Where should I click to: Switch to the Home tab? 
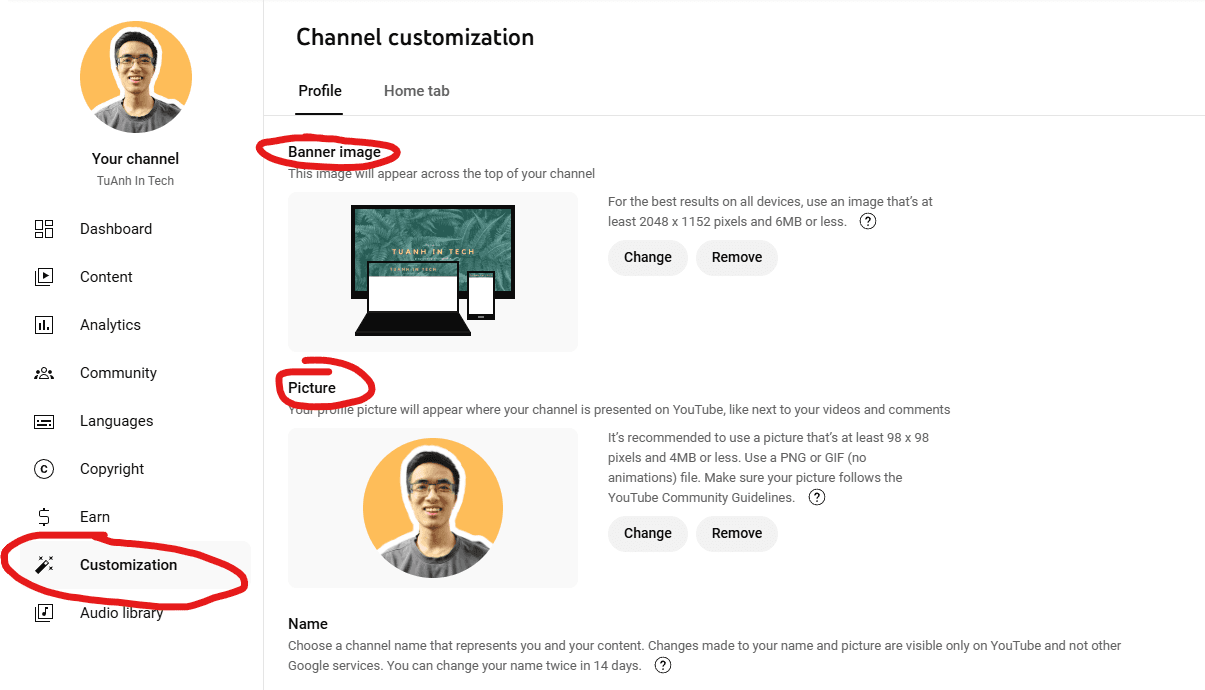click(416, 90)
